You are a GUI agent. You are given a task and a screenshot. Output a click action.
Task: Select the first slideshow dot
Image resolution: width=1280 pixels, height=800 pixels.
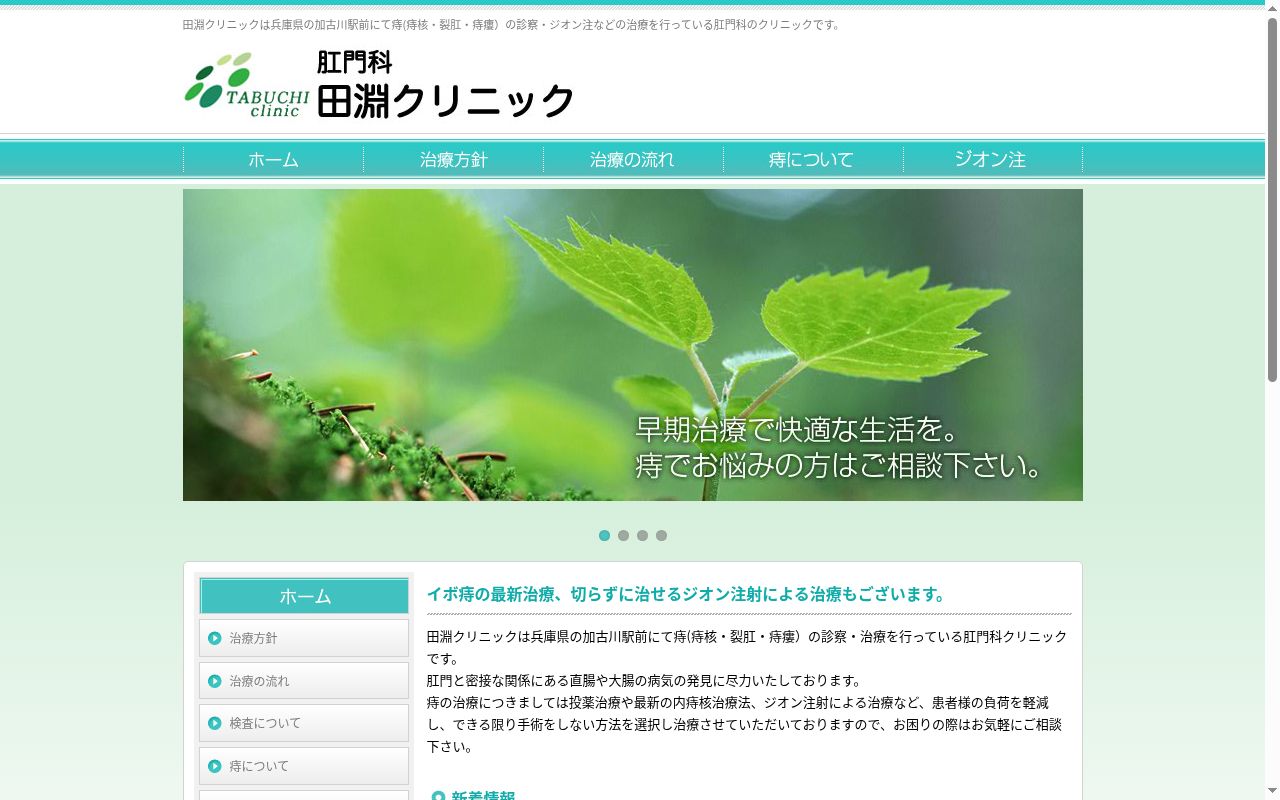point(604,535)
